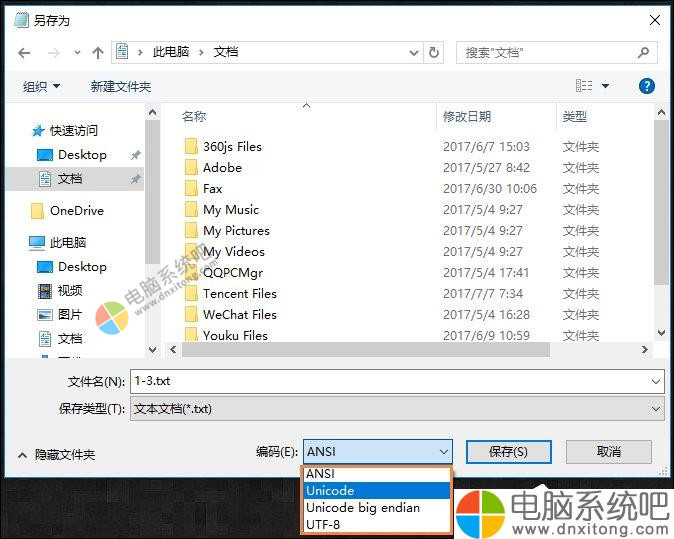Sort by the 修改日期 column header
The image size is (674, 539).
tap(467, 116)
